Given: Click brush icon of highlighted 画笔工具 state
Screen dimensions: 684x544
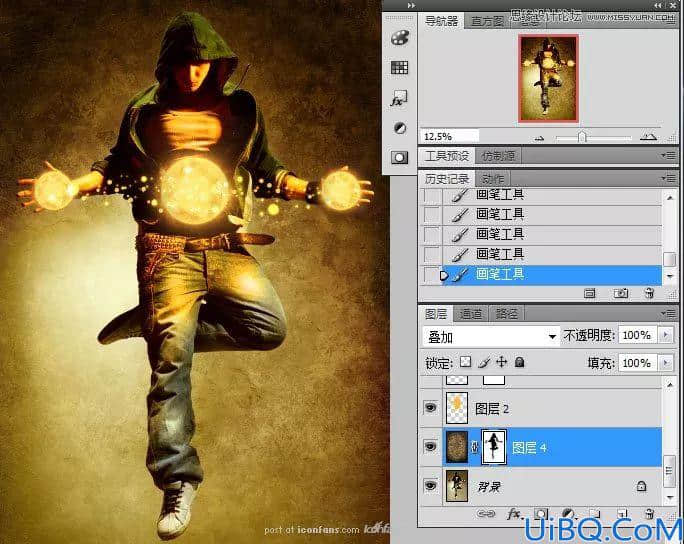Looking at the screenshot, I should pyautogui.click(x=459, y=275).
